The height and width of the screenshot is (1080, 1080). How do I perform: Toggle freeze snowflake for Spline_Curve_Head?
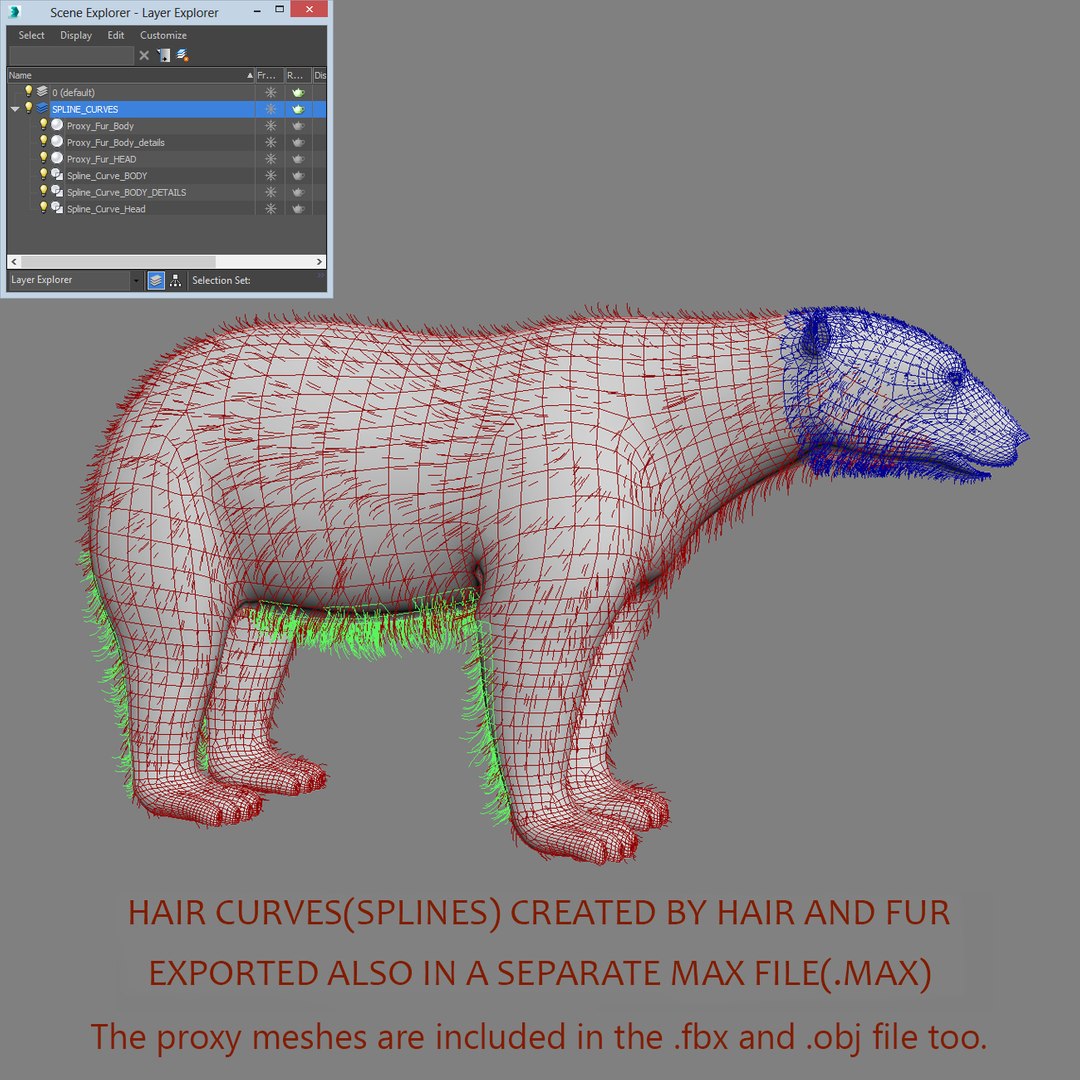pos(271,208)
